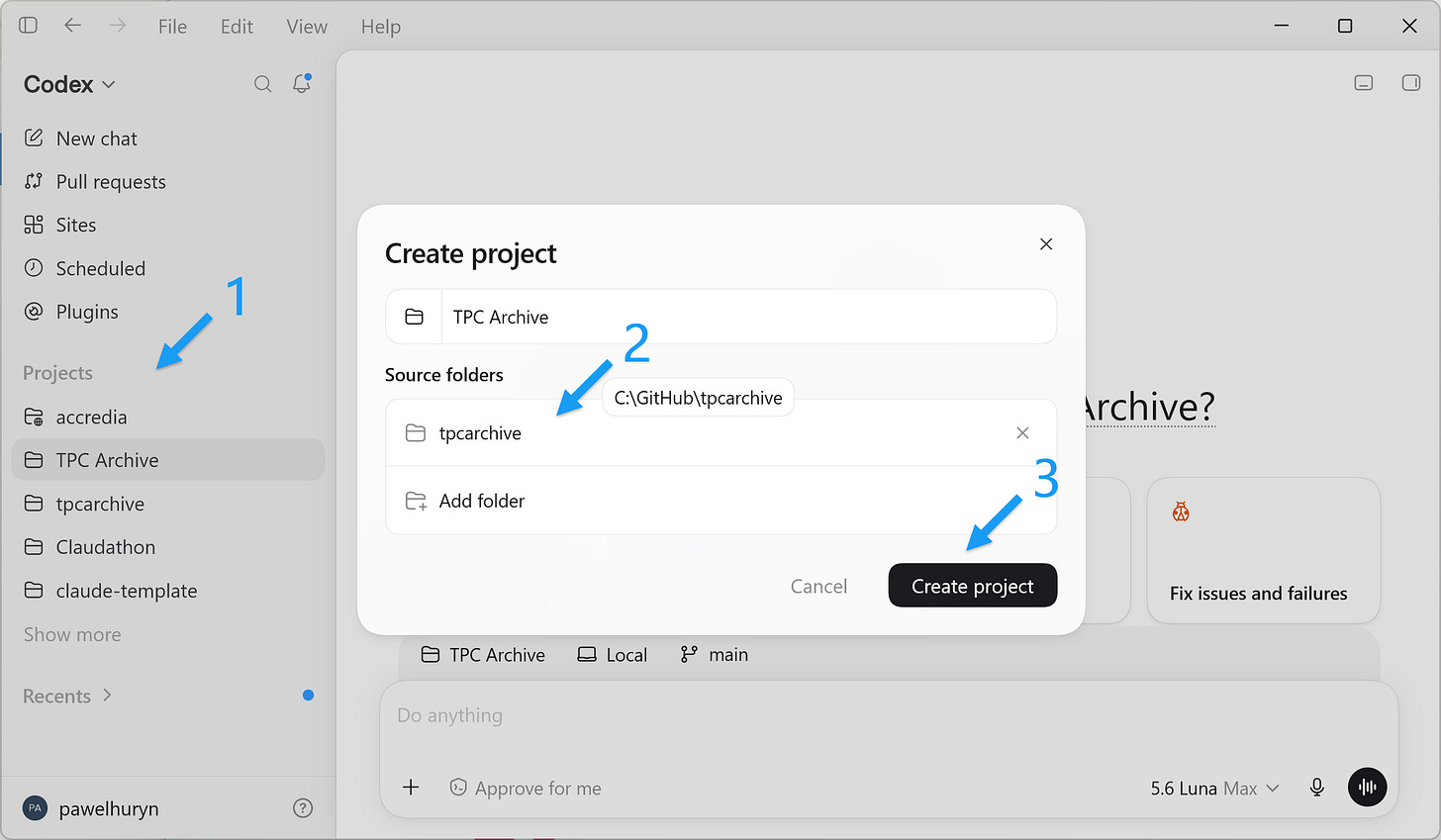The height and width of the screenshot is (840, 1441).
Task: Click Show more projects
Action: click(72, 634)
